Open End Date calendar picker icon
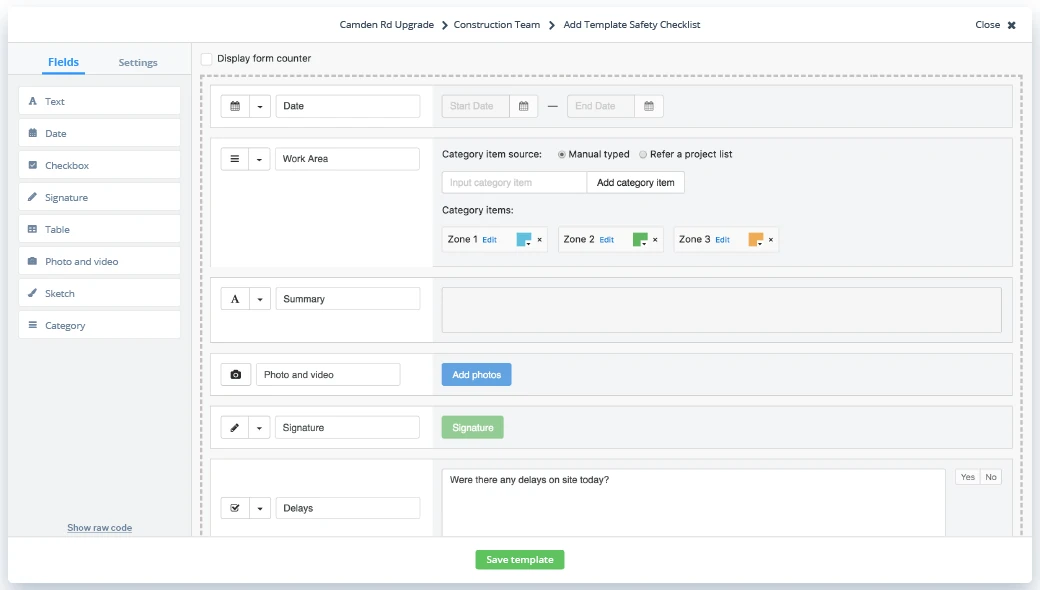Image resolution: width=1040 pixels, height=590 pixels. [649, 106]
